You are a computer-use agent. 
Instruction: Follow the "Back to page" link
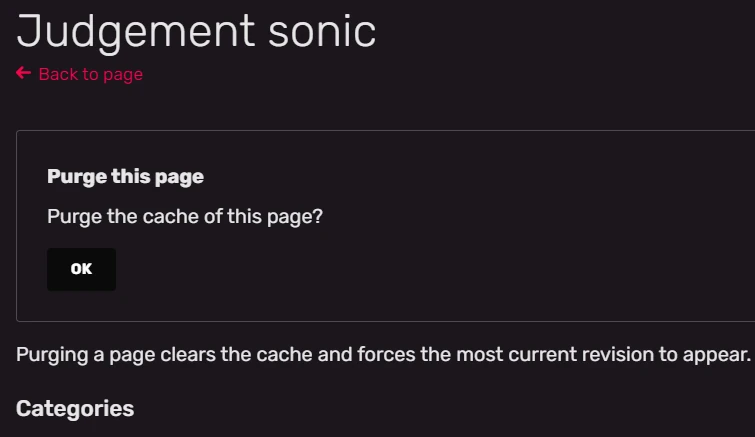pos(90,75)
